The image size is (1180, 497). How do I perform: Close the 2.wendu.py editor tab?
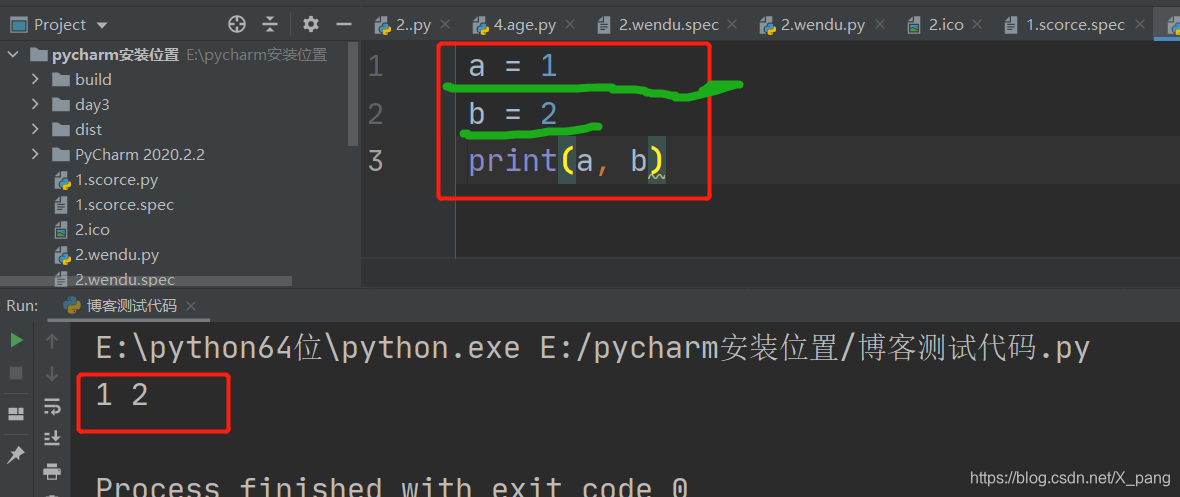coord(878,25)
